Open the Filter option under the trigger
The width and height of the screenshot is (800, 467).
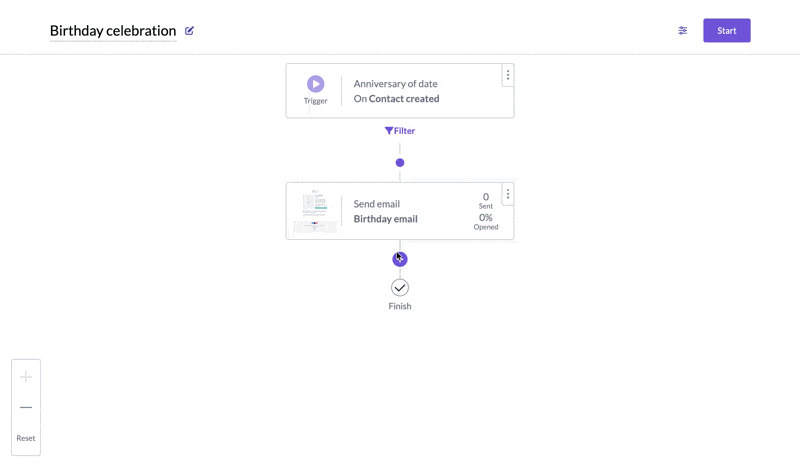tap(400, 131)
